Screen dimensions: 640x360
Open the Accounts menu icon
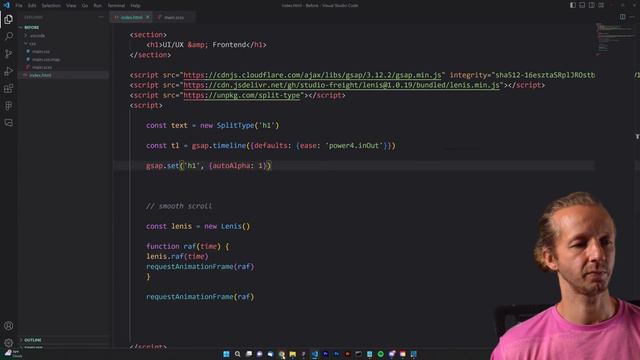tap(9, 326)
